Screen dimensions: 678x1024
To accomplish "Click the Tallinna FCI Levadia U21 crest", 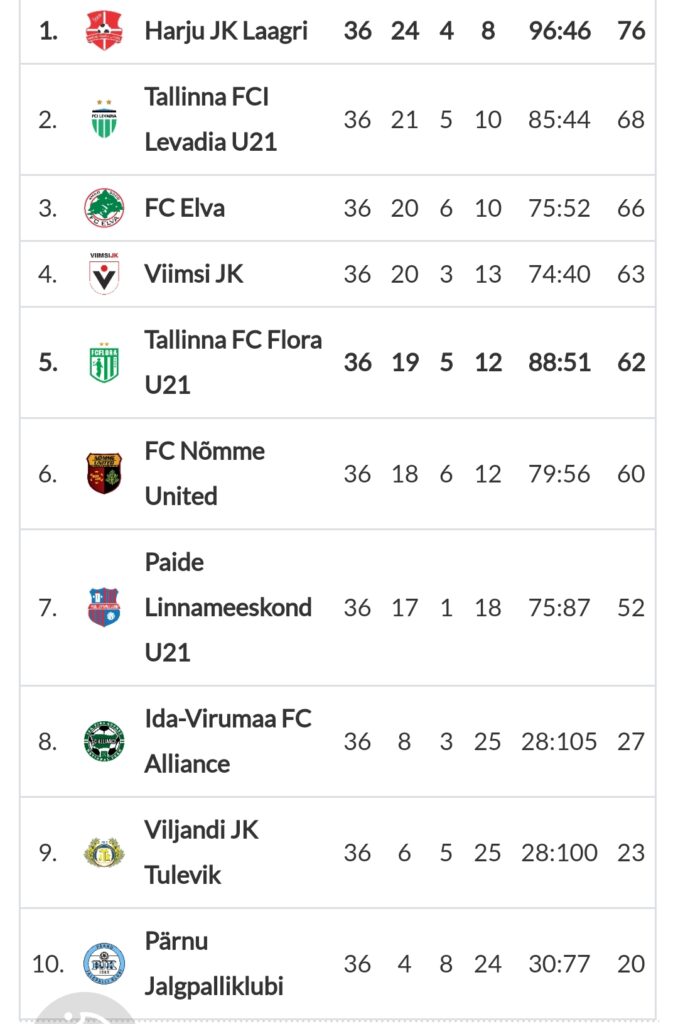I will pos(104,120).
